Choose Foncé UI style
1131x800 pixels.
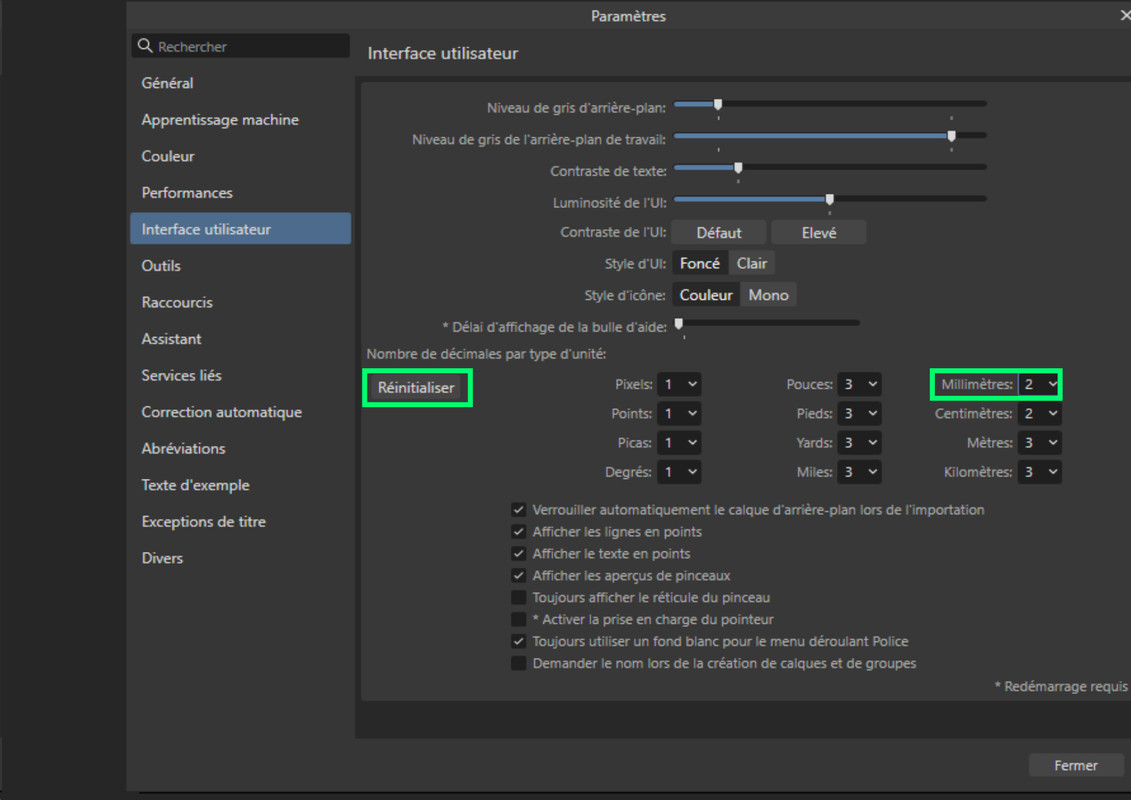[700, 263]
